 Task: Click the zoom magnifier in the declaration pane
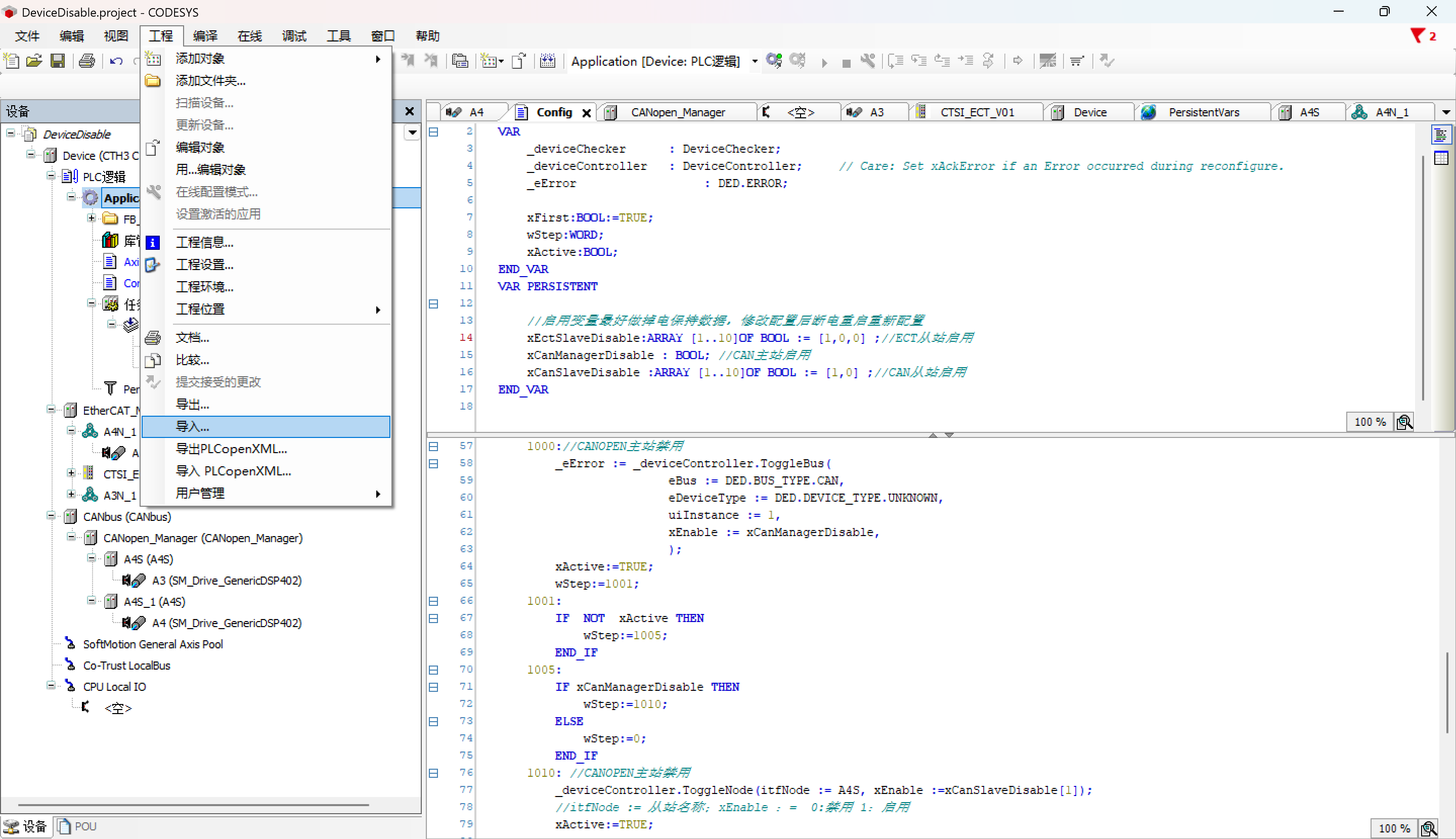coord(1405,422)
